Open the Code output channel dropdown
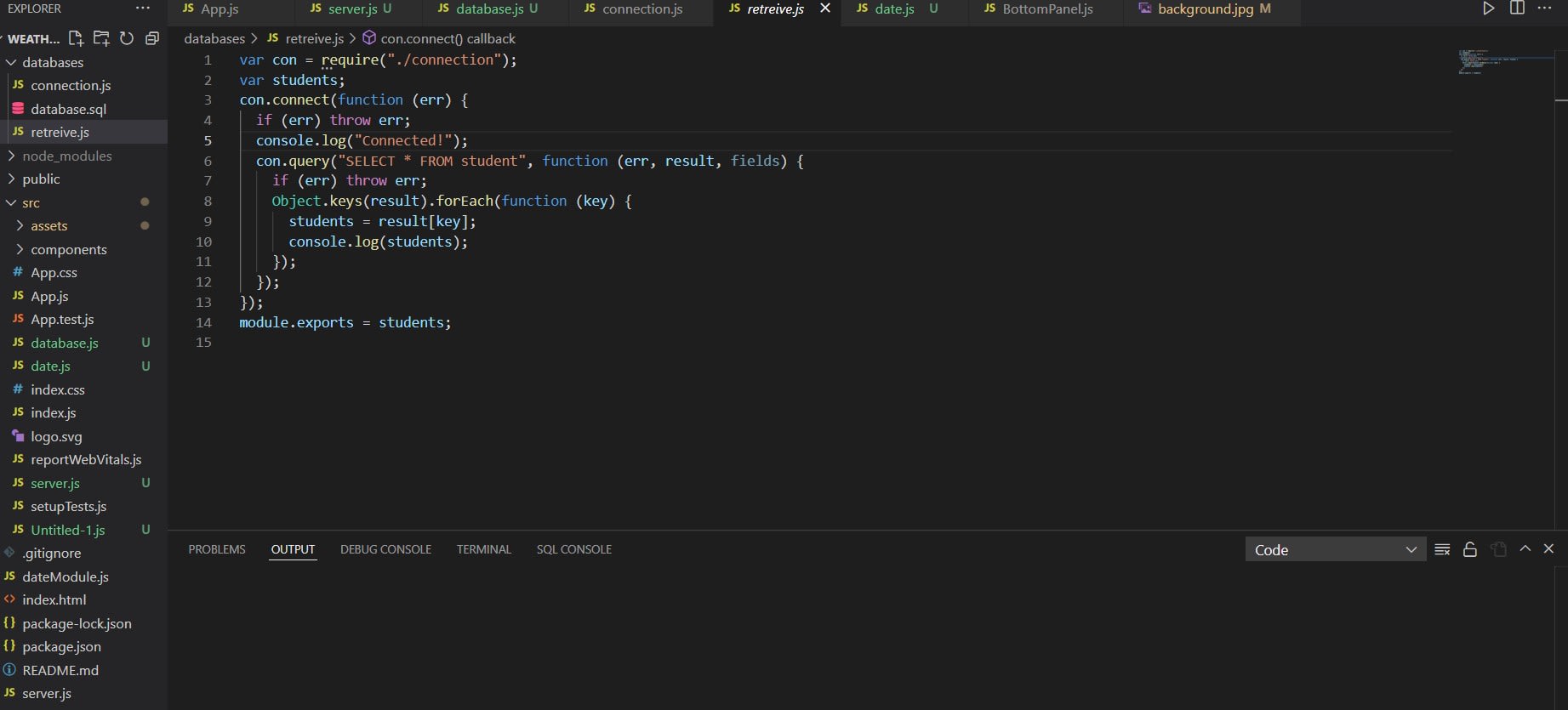 pyautogui.click(x=1334, y=550)
